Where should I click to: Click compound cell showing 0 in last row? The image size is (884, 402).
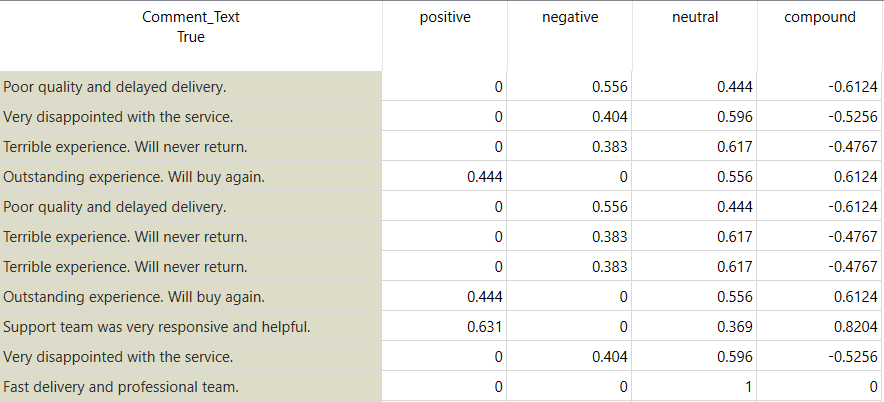[x=873, y=387]
